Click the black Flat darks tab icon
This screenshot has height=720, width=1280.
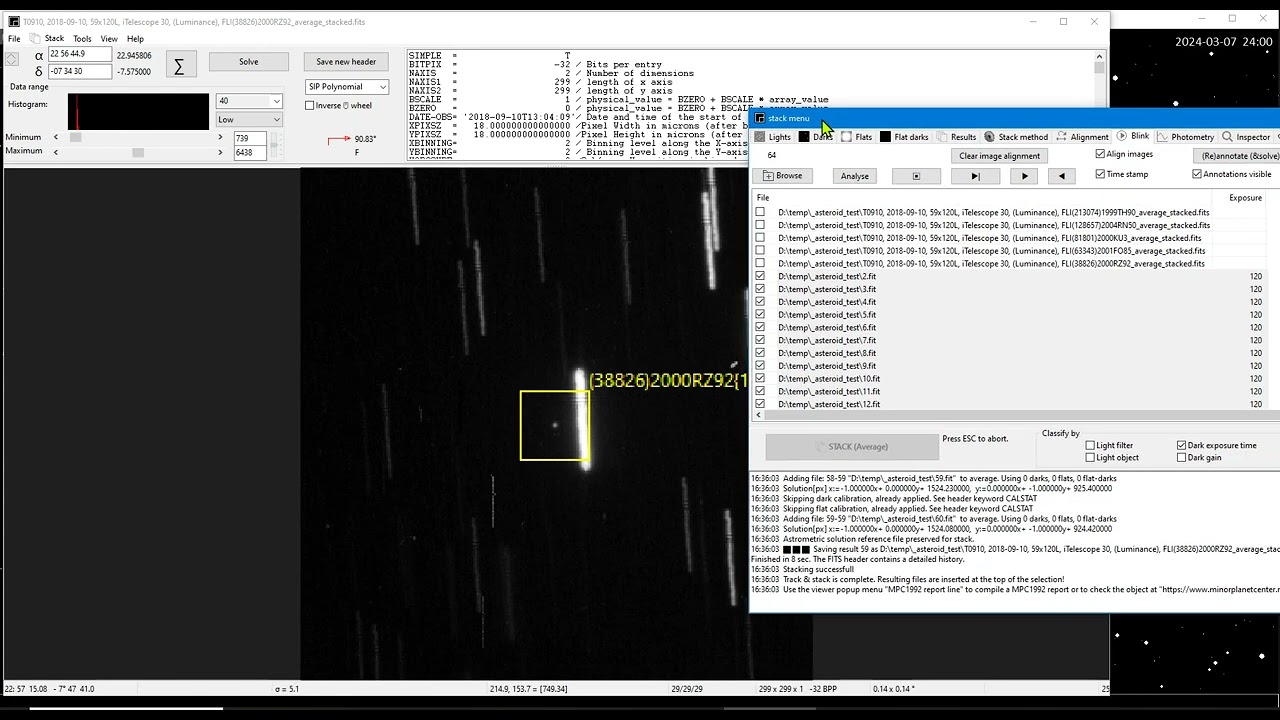click(x=885, y=137)
